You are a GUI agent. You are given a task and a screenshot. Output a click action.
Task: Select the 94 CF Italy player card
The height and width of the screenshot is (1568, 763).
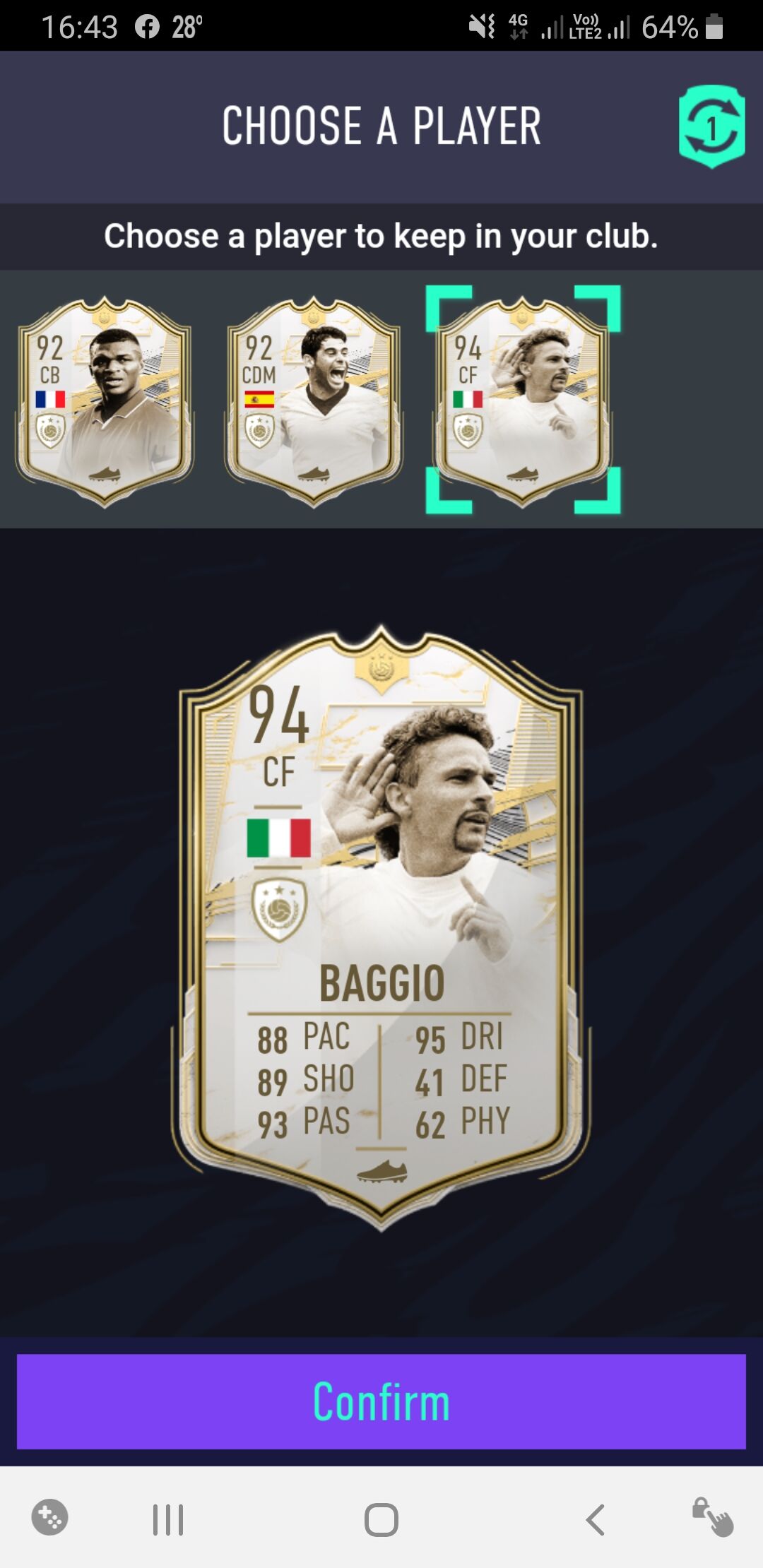[x=523, y=401]
